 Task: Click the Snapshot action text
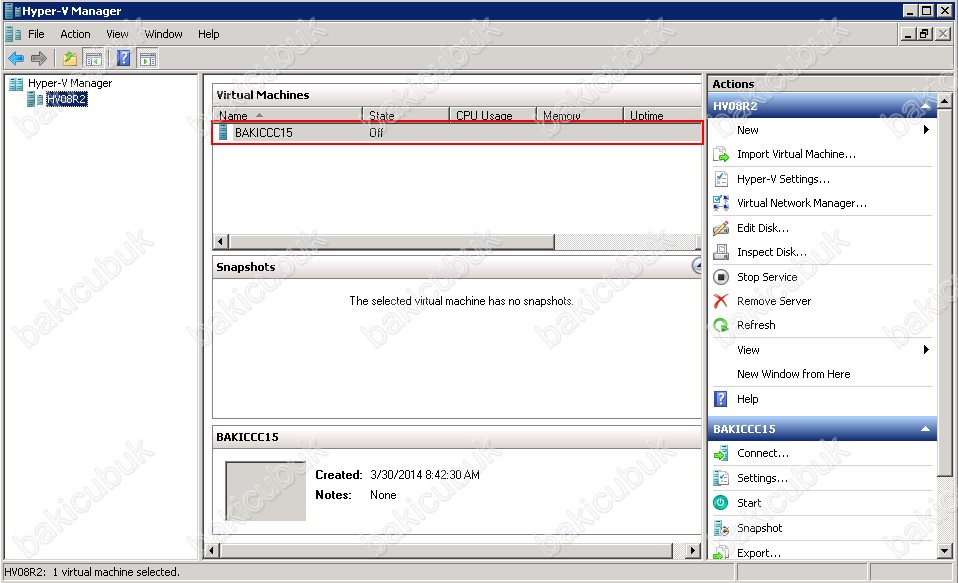[x=759, y=528]
